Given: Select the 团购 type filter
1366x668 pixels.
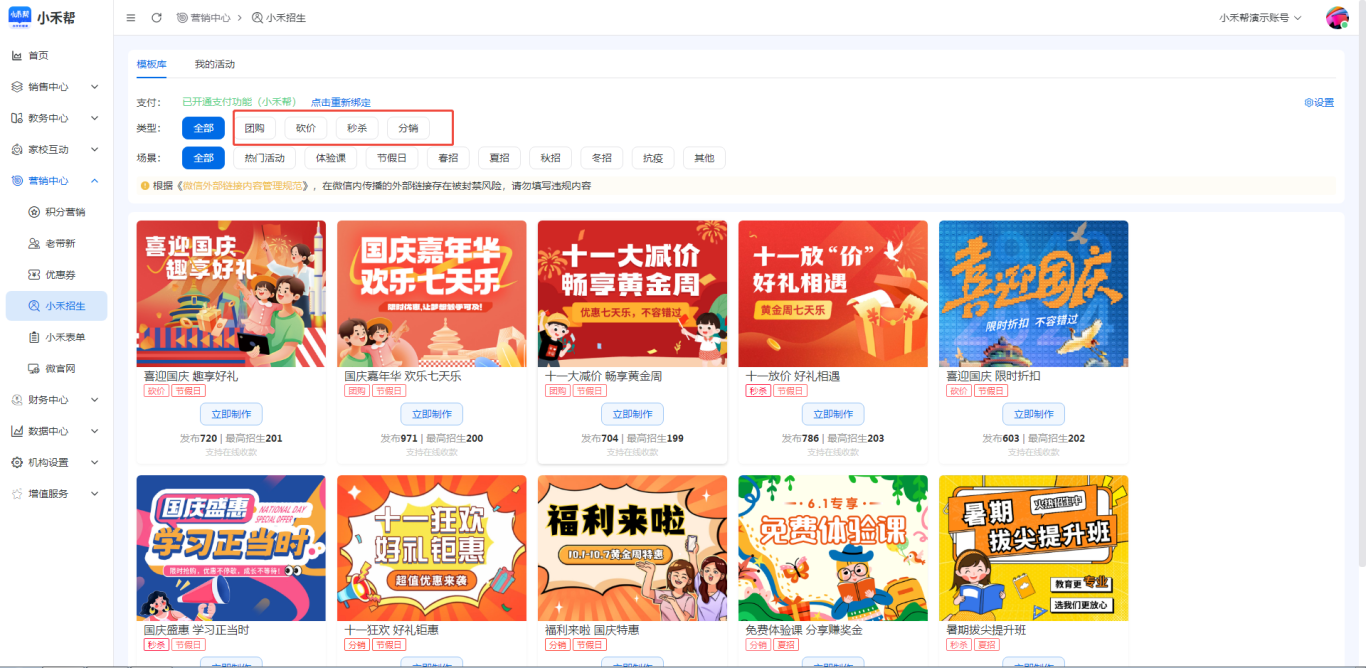Looking at the screenshot, I should pos(255,128).
